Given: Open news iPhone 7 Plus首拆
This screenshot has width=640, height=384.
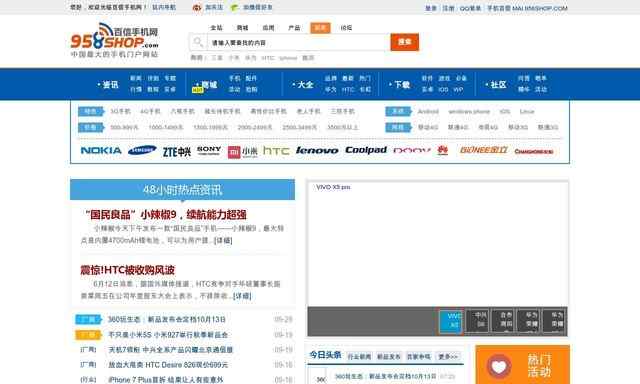Looking at the screenshot, I should point(166,380).
